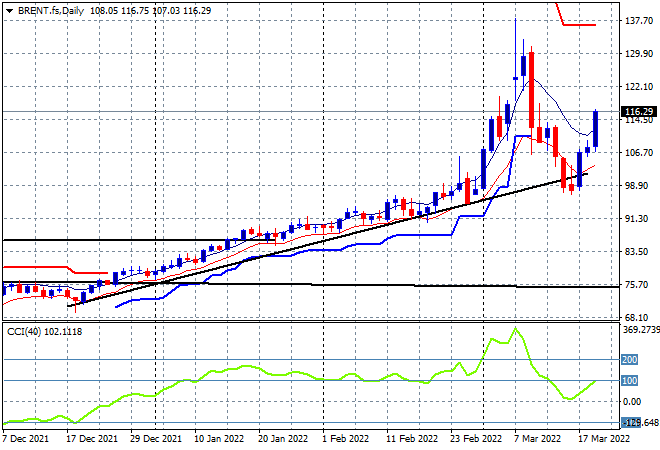Viewport: 660px width, 450px height.
Task: Click the green CCI line peak in March
Action: point(515,328)
